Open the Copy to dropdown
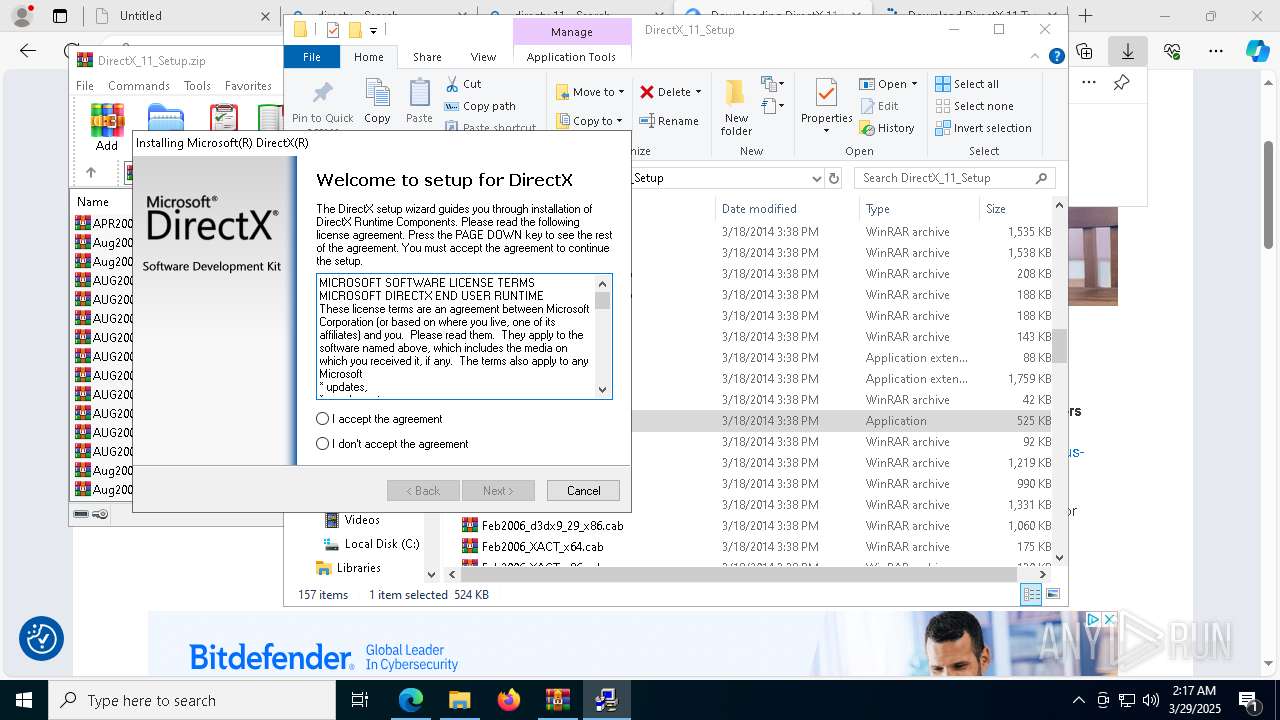Viewport: 1280px width, 720px height. (590, 121)
